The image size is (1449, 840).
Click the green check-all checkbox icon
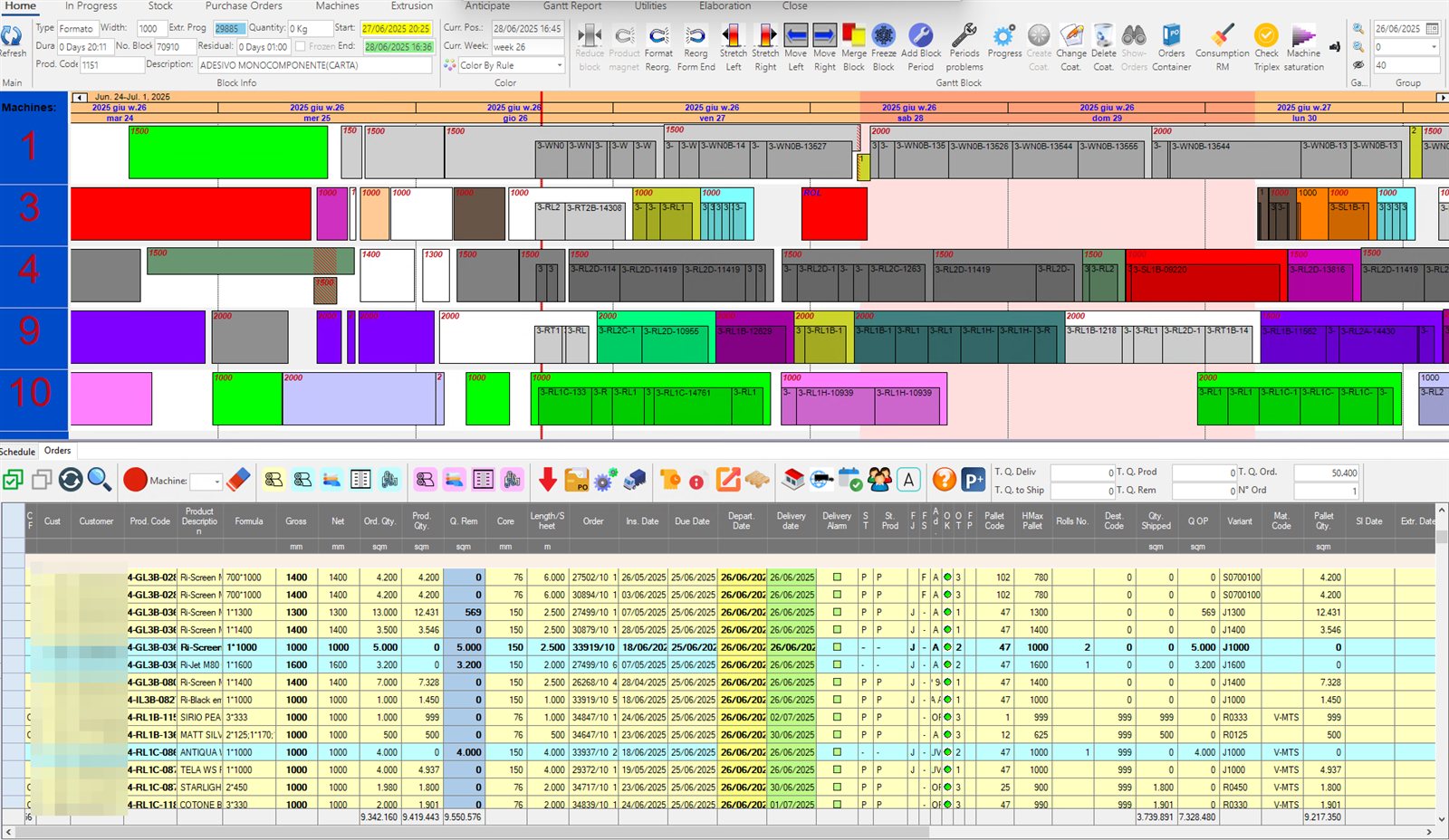click(x=13, y=480)
